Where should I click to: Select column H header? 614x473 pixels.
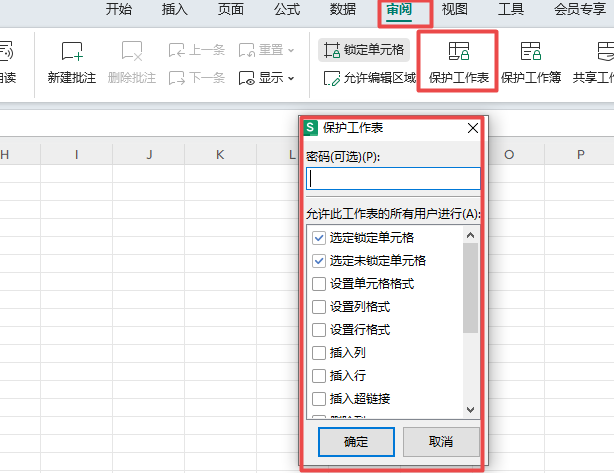click(20, 155)
